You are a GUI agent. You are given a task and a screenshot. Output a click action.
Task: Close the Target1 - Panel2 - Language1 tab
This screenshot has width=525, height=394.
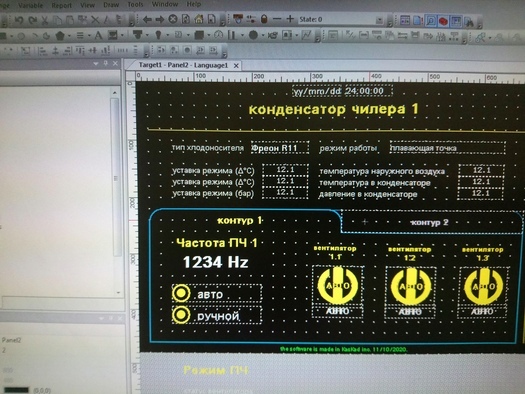point(236,66)
